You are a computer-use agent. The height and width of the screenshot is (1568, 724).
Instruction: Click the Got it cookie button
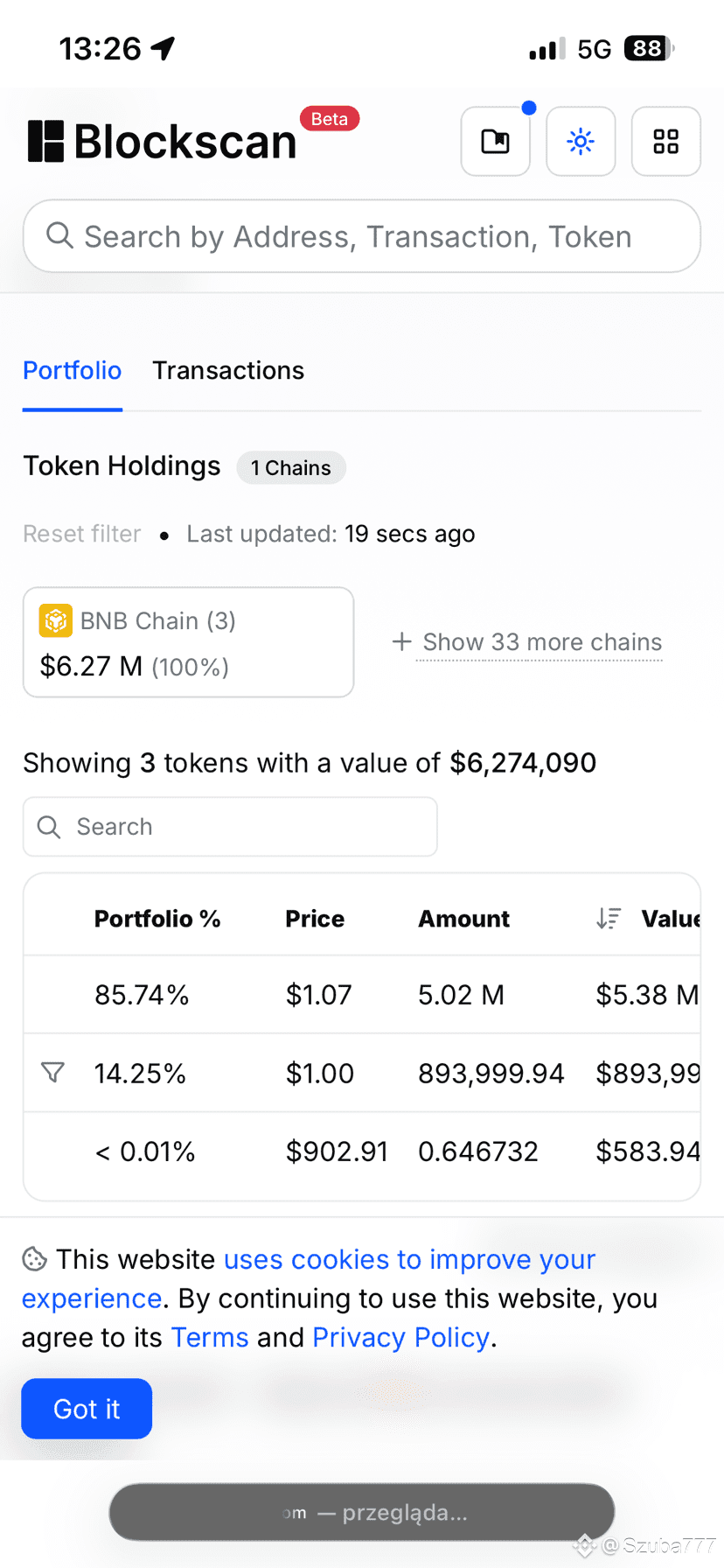pyautogui.click(x=87, y=1409)
